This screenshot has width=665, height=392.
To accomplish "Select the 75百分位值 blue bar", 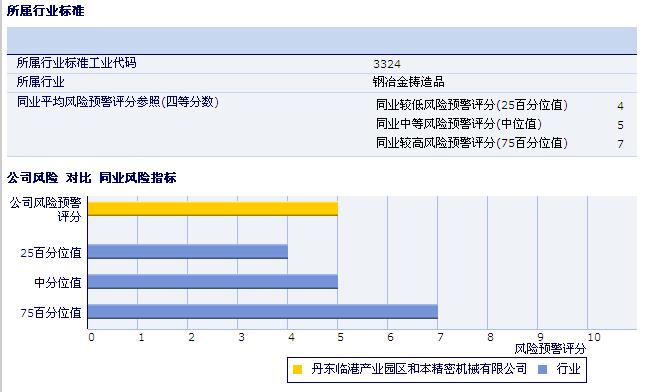I will point(263,311).
